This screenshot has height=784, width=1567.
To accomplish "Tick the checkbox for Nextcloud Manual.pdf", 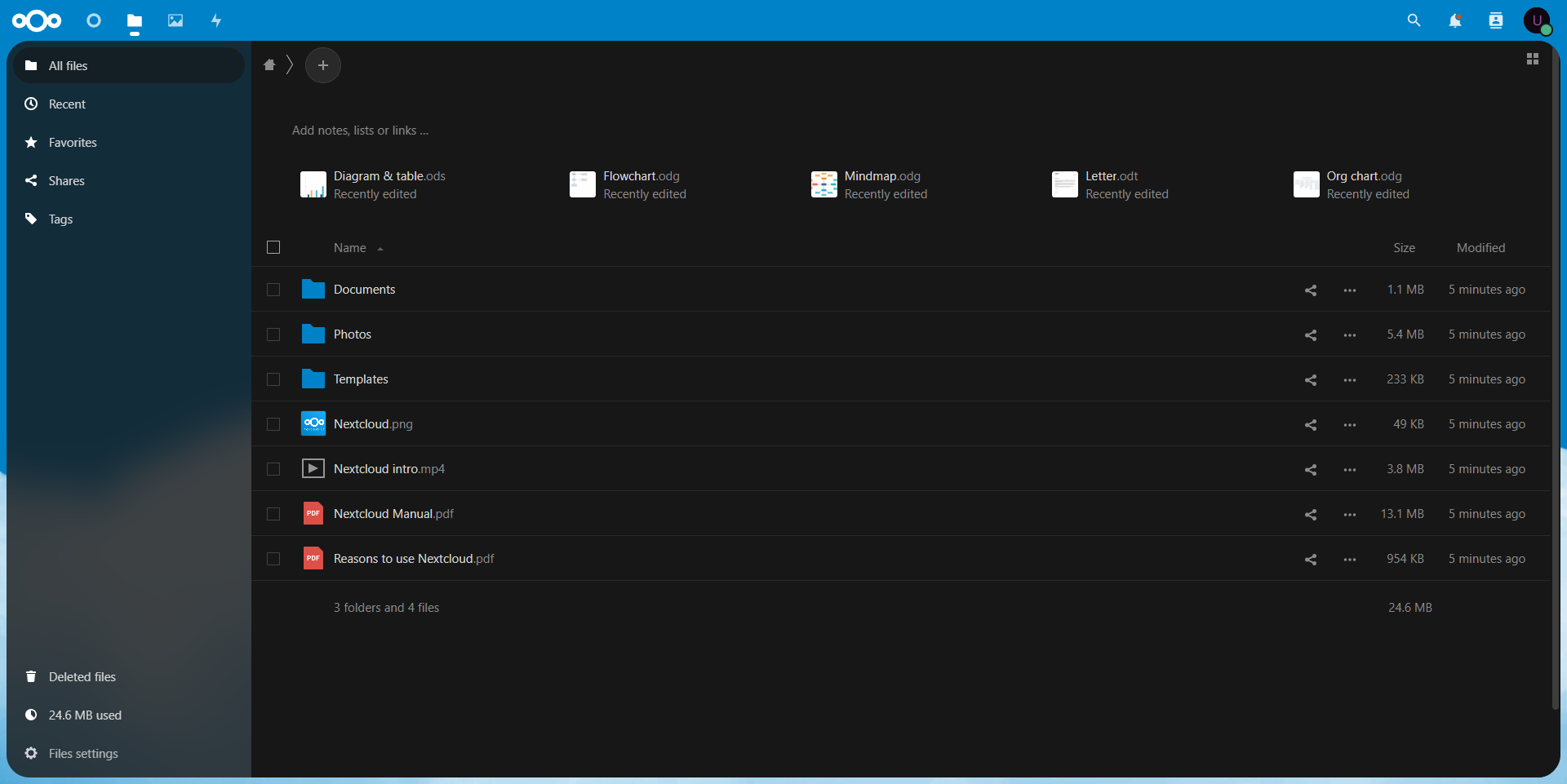I will [x=273, y=514].
